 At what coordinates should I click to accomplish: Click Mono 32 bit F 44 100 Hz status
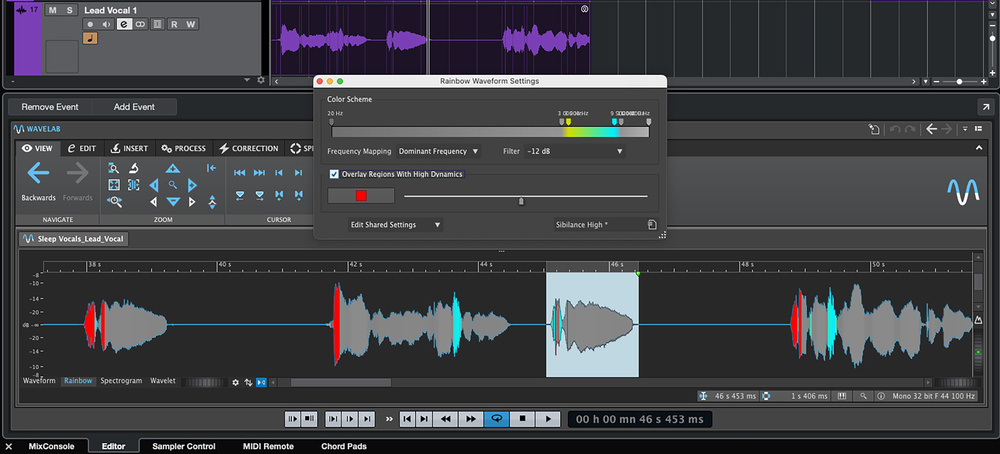pos(932,396)
